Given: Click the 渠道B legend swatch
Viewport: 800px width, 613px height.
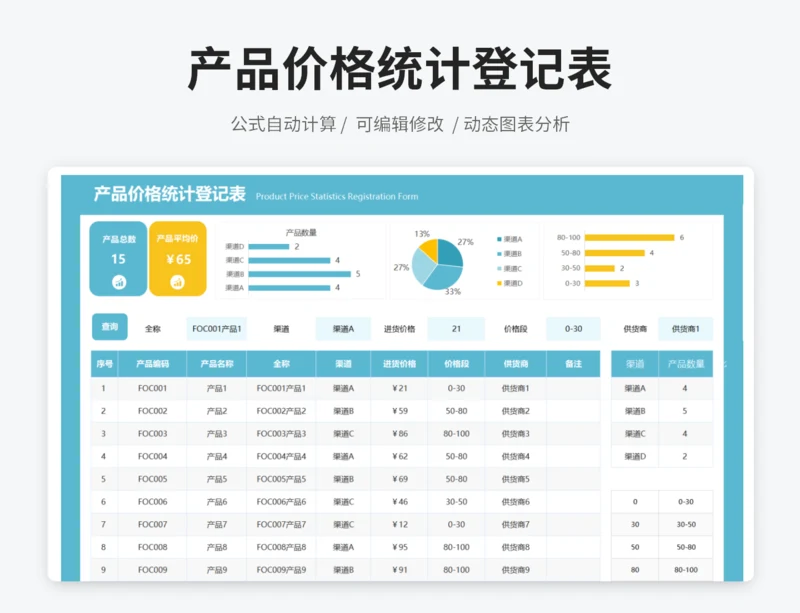Looking at the screenshot, I should [x=499, y=254].
